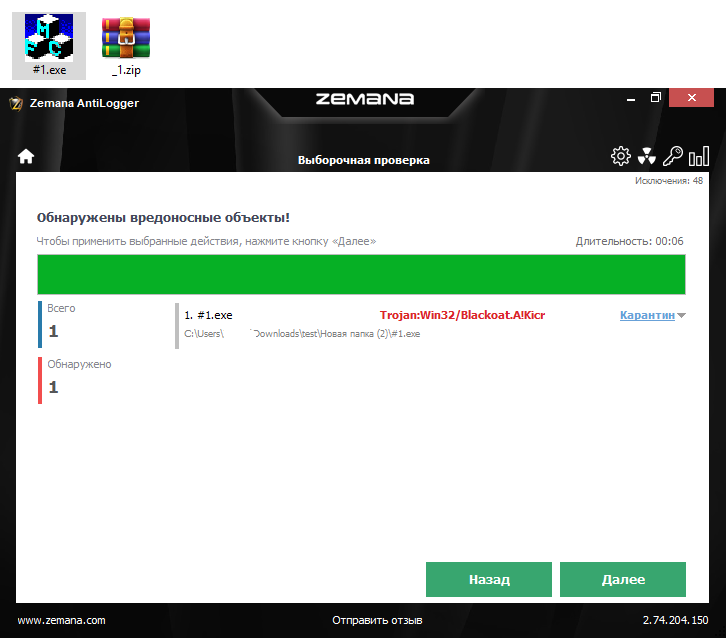Click the Всего count panel
The image size is (726, 638).
click(x=60, y=324)
